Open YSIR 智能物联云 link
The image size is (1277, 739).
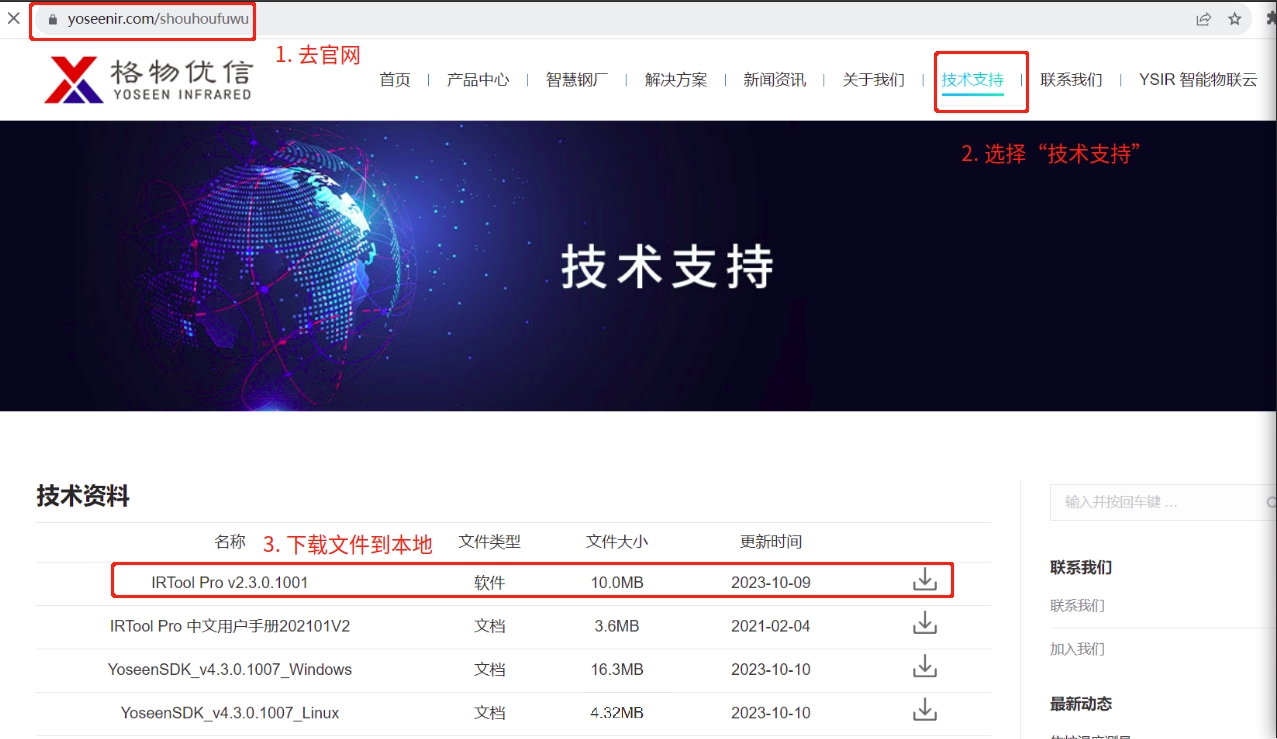(1197, 80)
